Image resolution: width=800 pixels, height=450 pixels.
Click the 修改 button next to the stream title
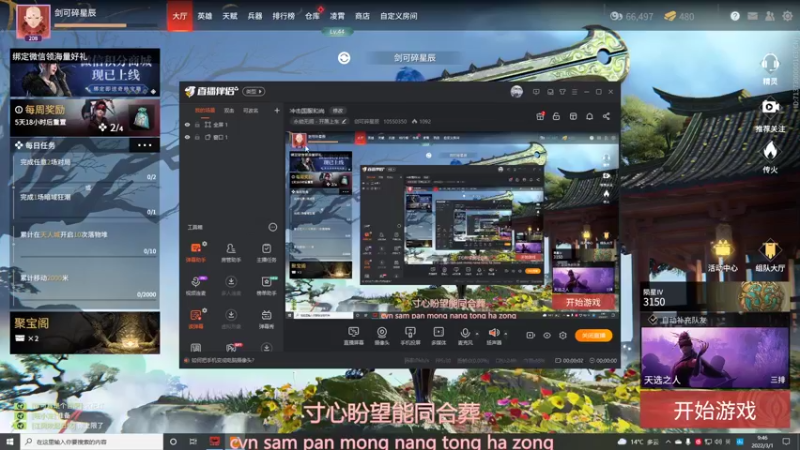338,111
